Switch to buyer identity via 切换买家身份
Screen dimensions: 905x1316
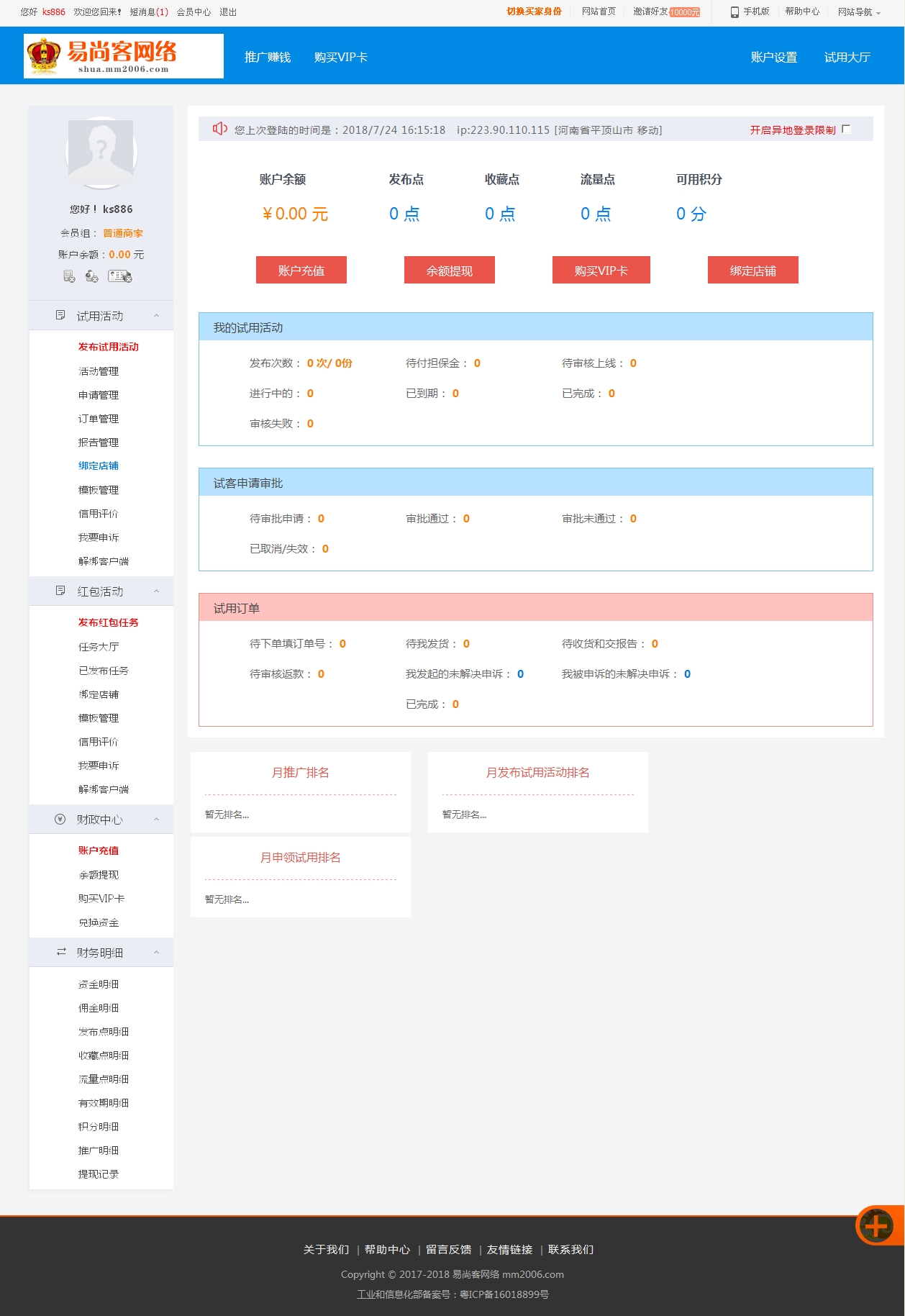click(x=534, y=12)
